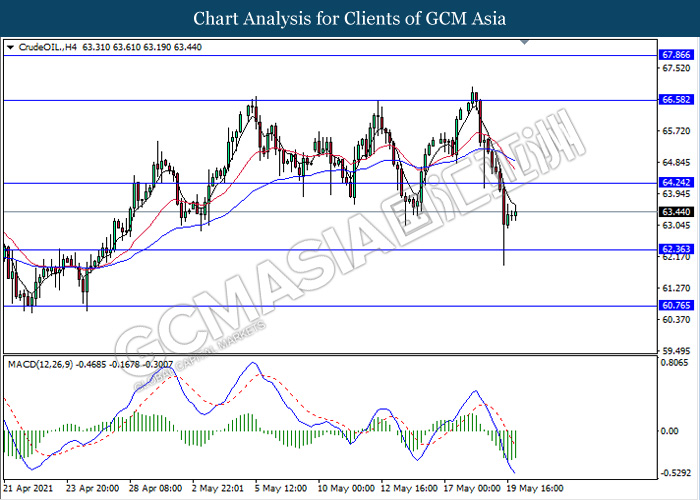Click the 23 Apr 20:00 time label
The image size is (700, 500).
point(92,488)
